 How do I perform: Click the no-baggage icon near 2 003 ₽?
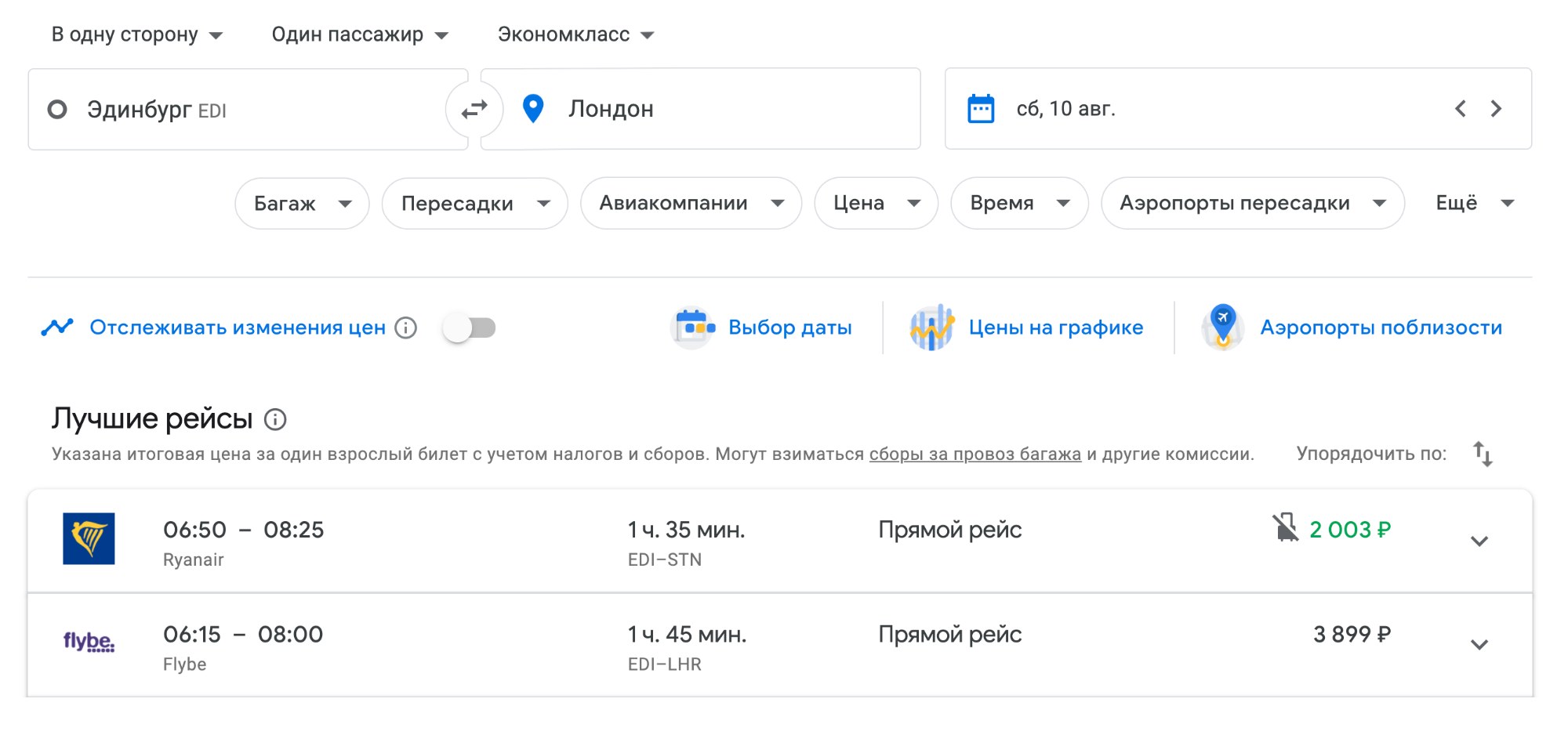coord(1285,527)
